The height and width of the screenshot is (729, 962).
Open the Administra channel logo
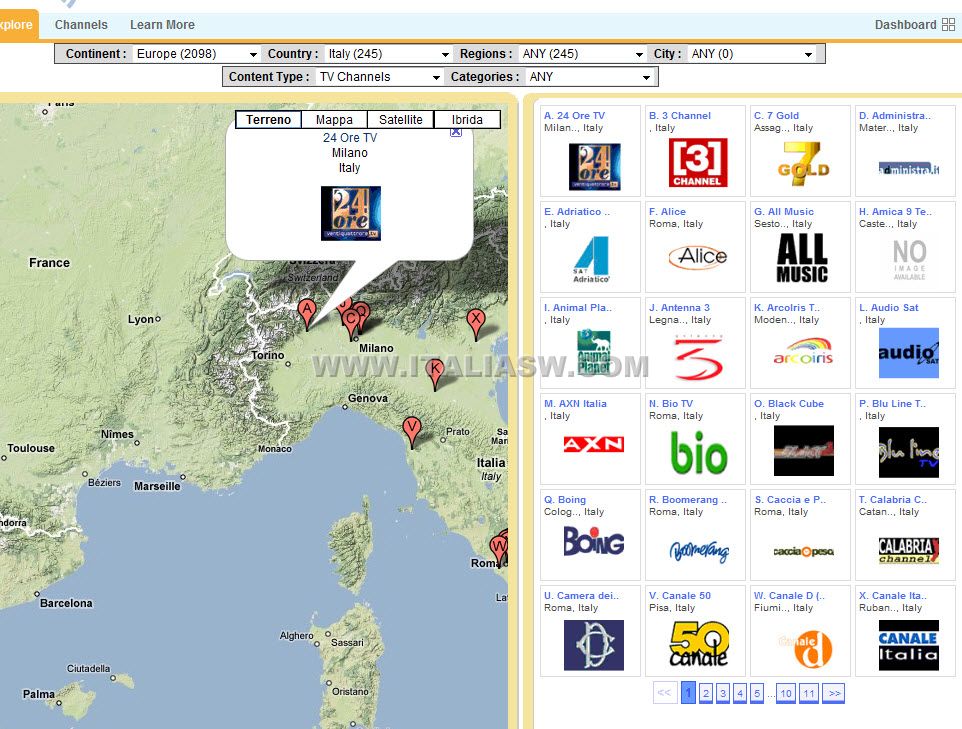tap(909, 169)
